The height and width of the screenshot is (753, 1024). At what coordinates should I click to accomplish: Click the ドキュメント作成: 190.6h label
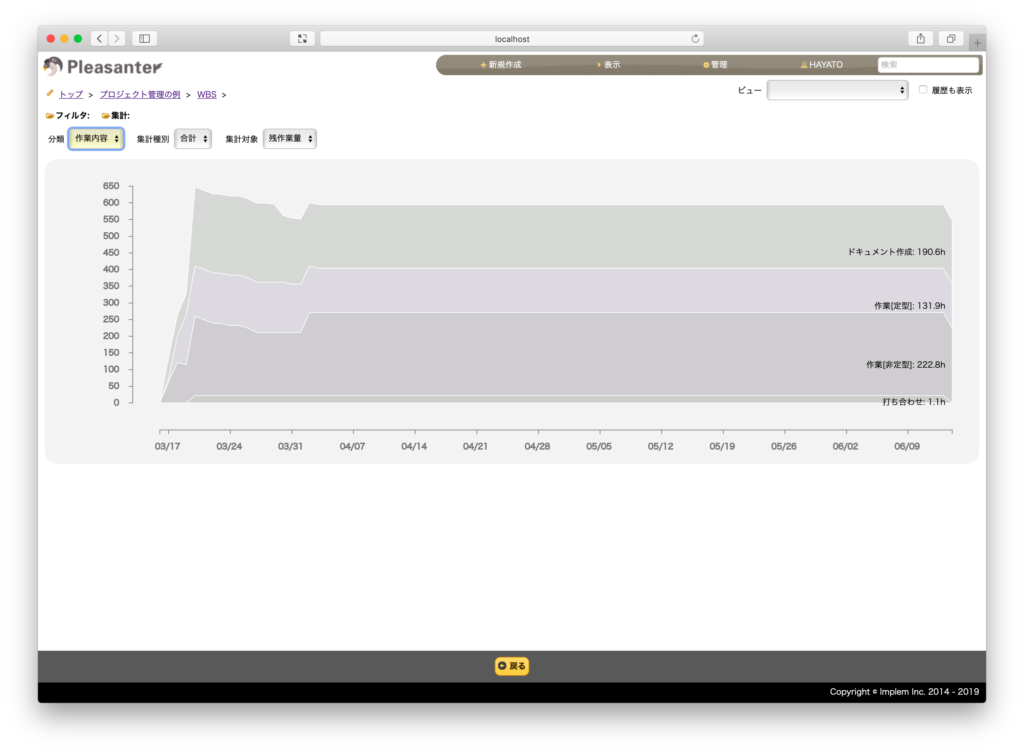896,252
